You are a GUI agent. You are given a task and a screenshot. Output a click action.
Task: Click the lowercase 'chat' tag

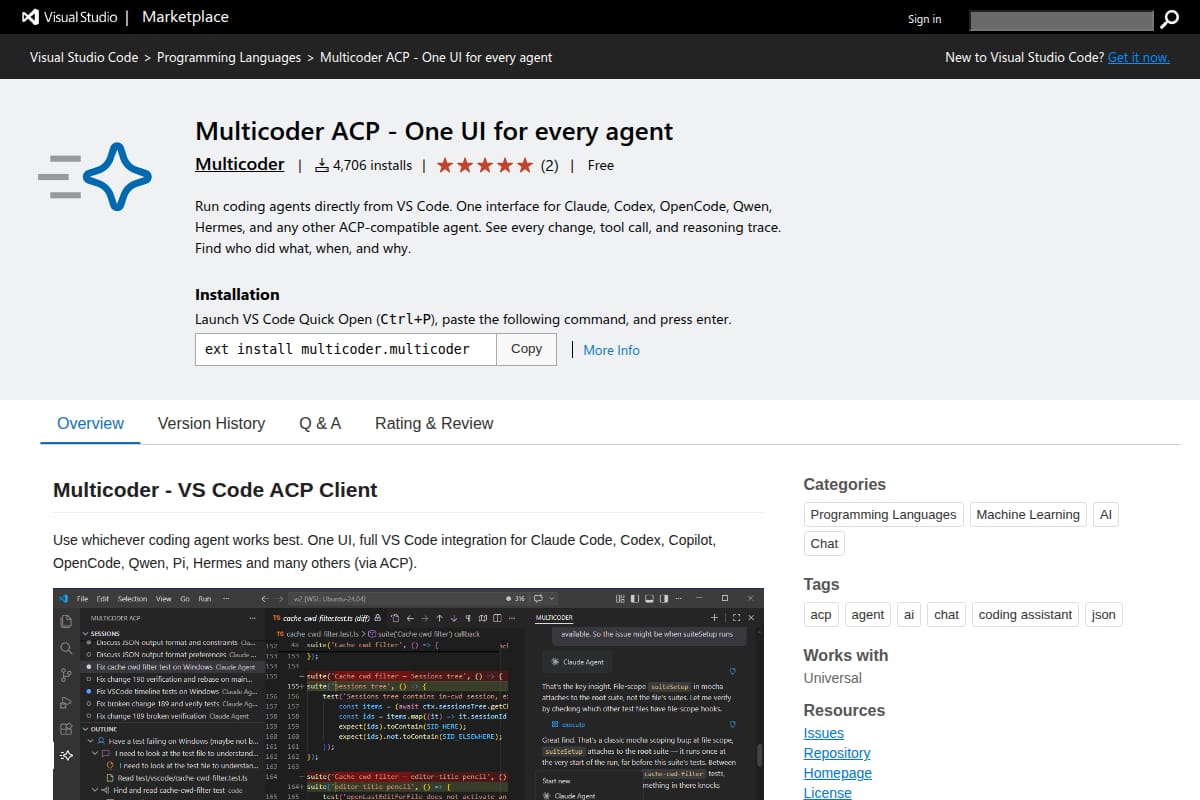[x=946, y=614]
